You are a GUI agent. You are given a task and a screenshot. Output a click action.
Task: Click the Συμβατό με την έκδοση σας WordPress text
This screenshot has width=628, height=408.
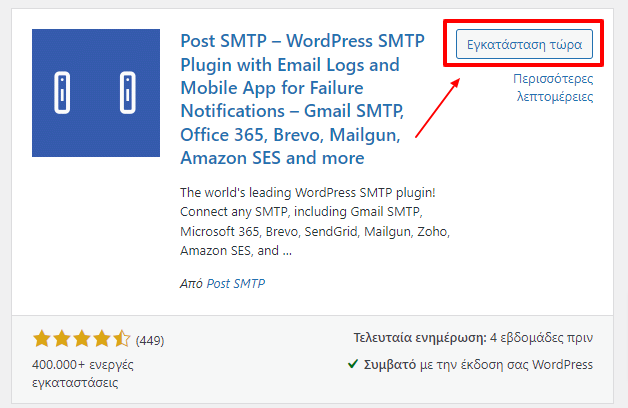(x=478, y=365)
